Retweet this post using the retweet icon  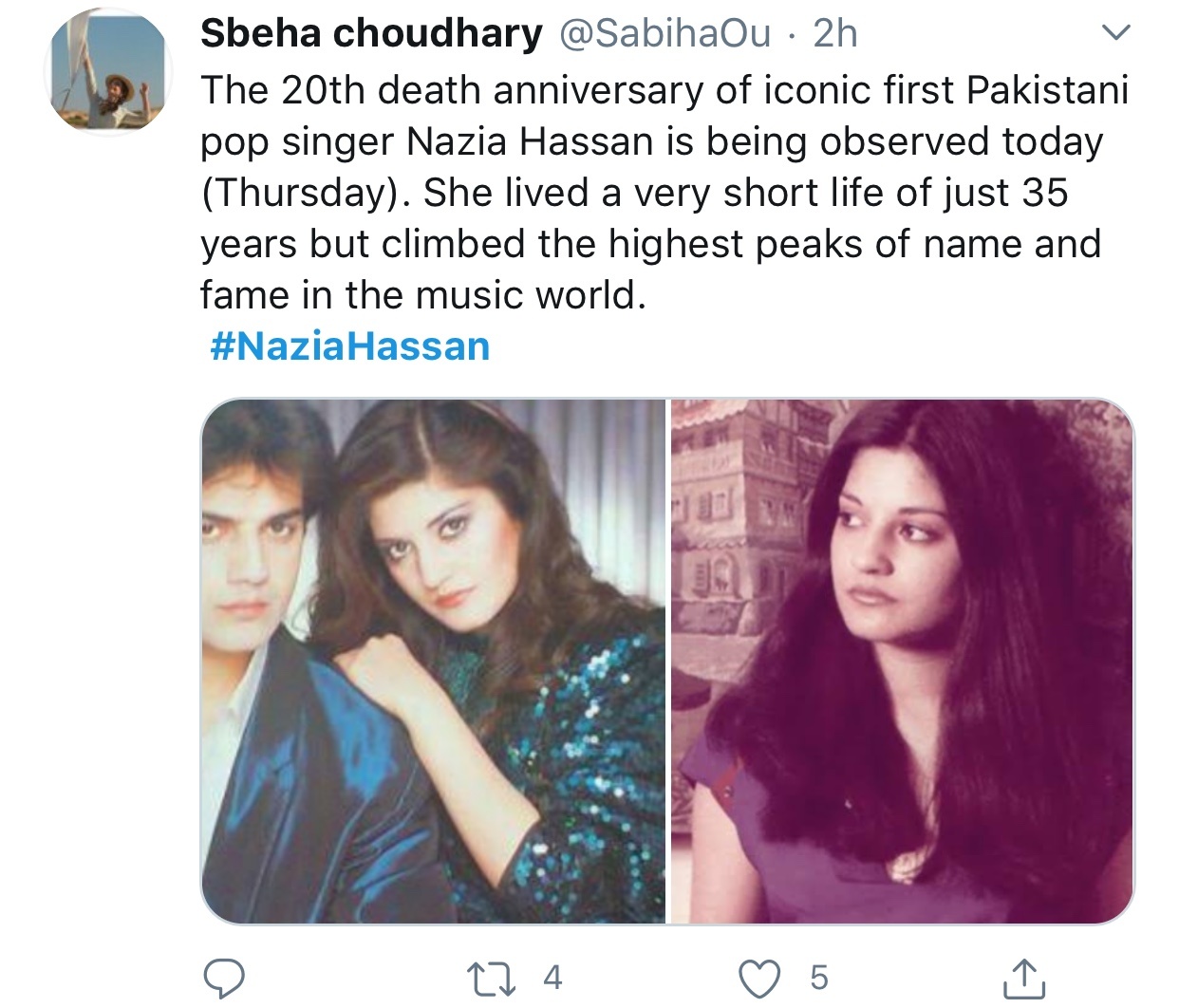[493, 978]
